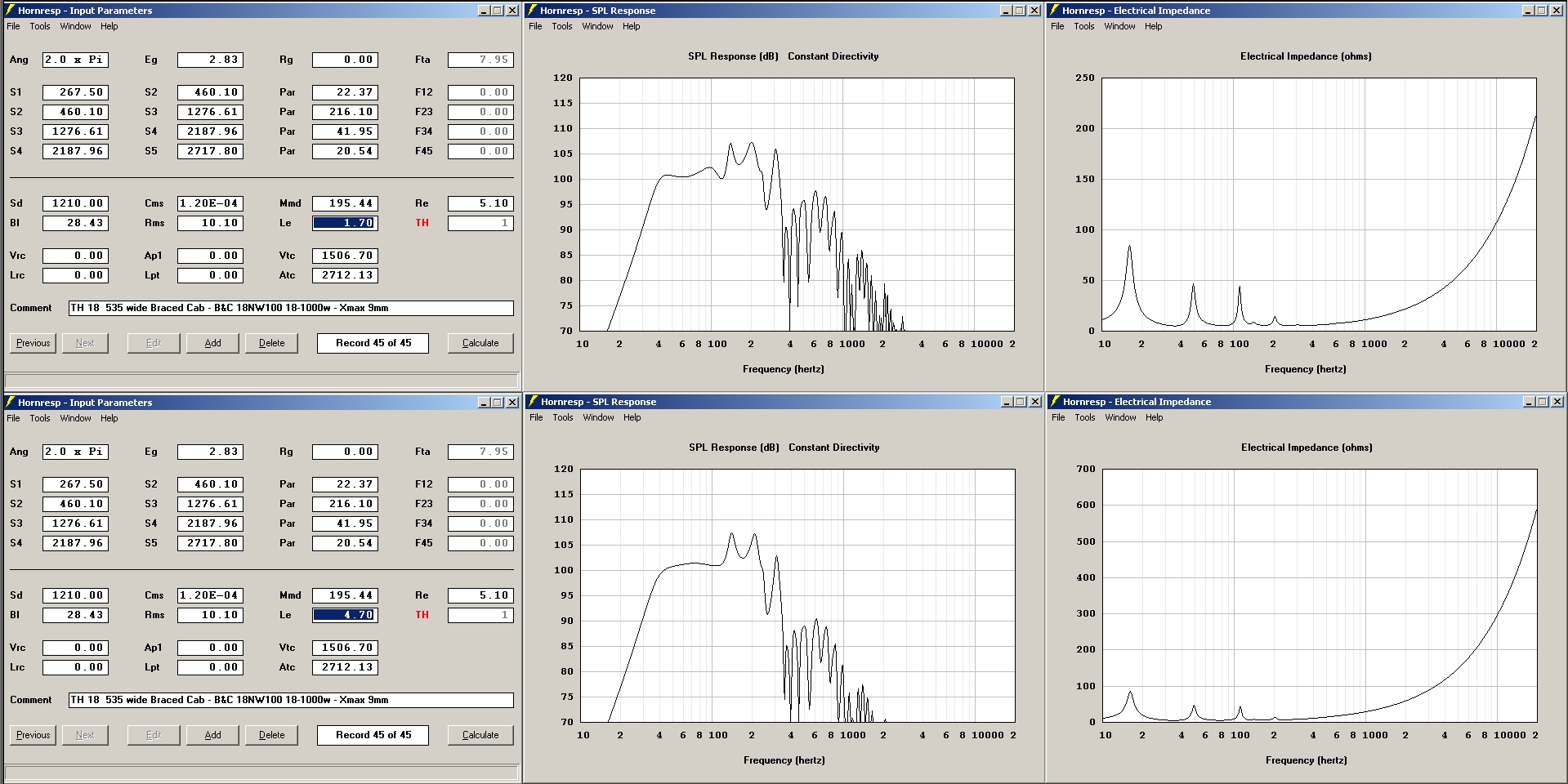The image size is (1568, 784).
Task: Click Mmd field 195.44 in top window
Action: point(345,203)
